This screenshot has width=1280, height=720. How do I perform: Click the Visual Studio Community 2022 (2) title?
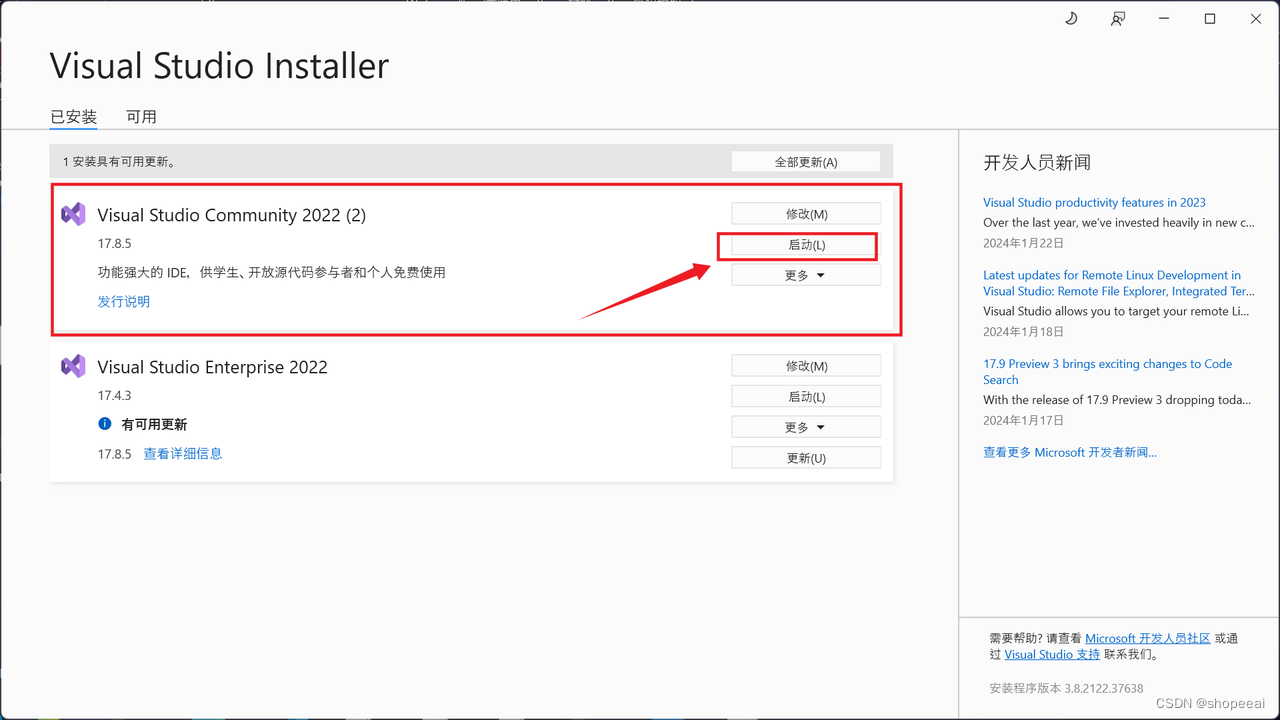click(x=232, y=215)
